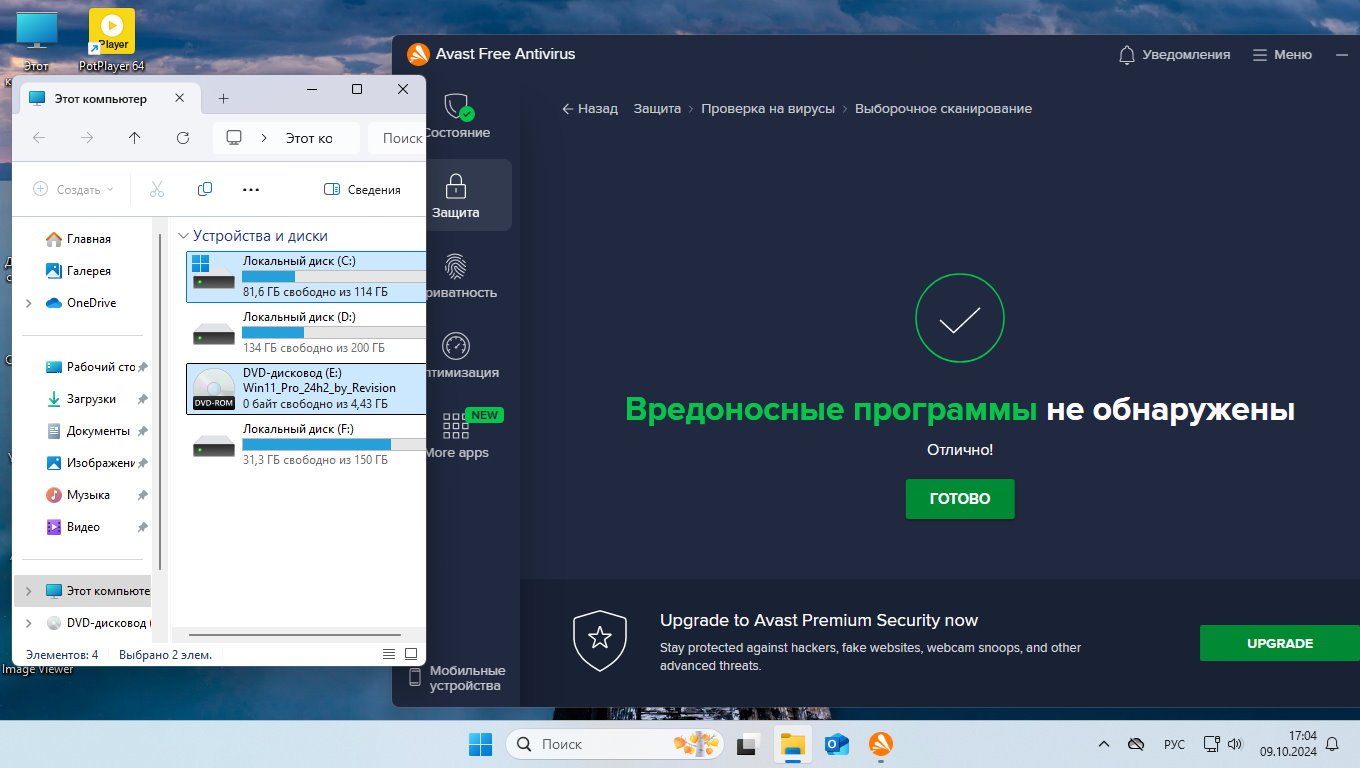
Task: Click the Explorer forward arrow
Action: 87,138
